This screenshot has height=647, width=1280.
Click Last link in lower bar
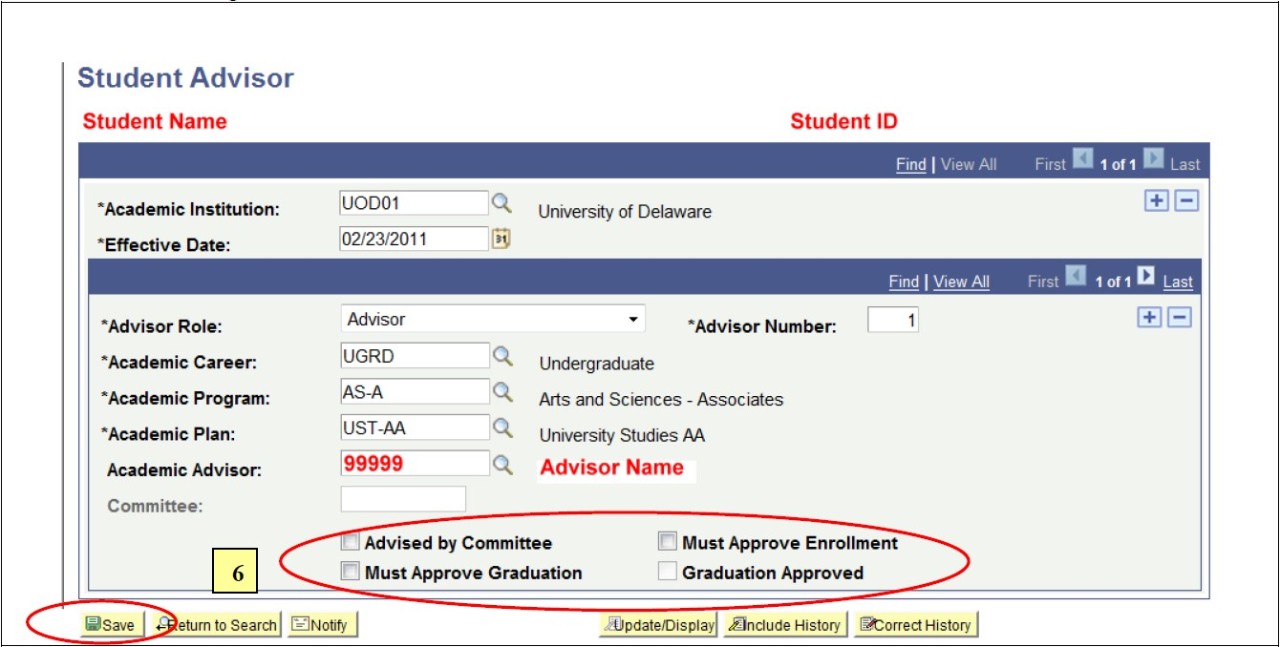tap(1177, 282)
